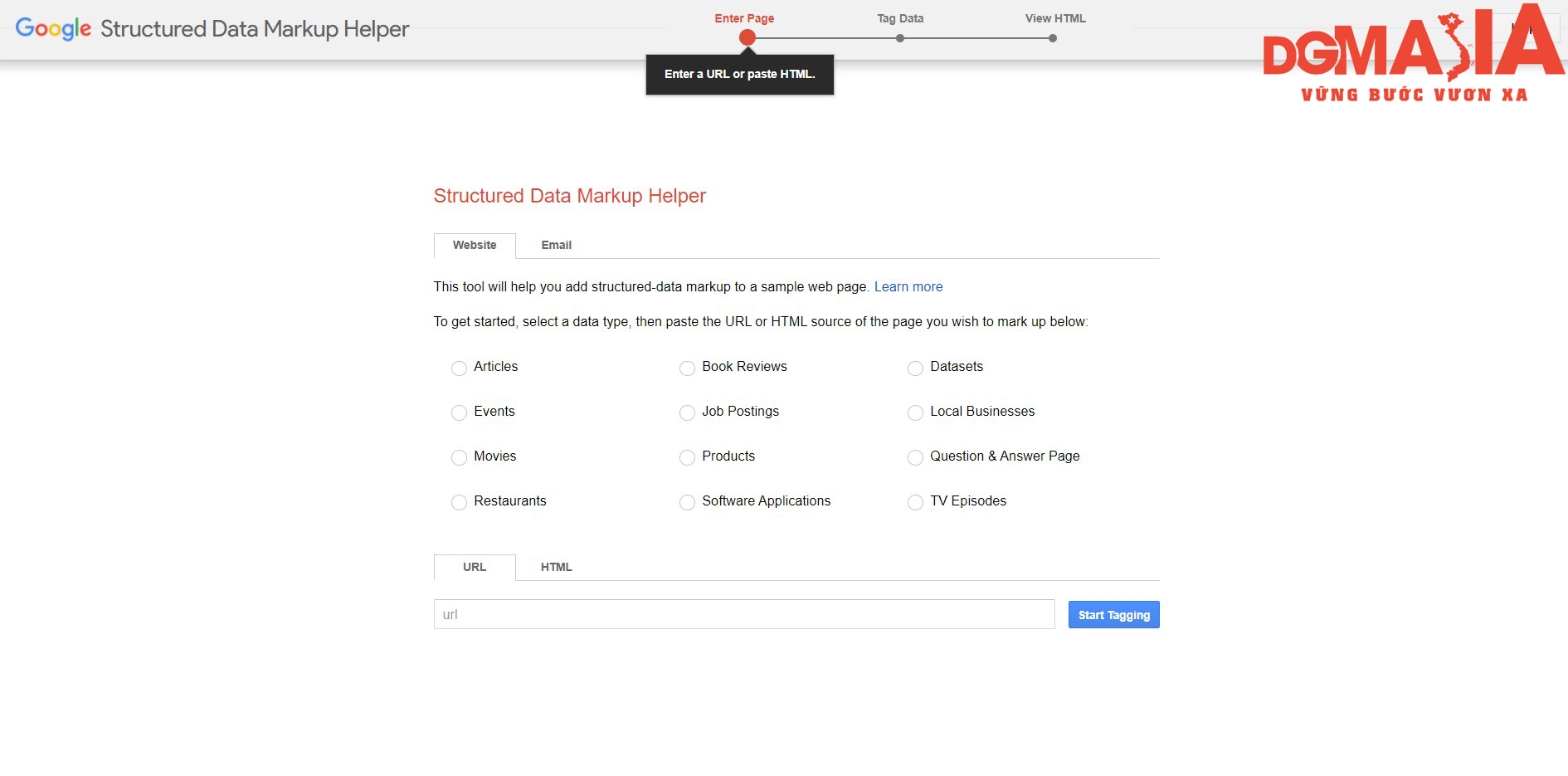Open the Learn more link
The width and height of the screenshot is (1568, 776).
pyautogui.click(x=908, y=286)
